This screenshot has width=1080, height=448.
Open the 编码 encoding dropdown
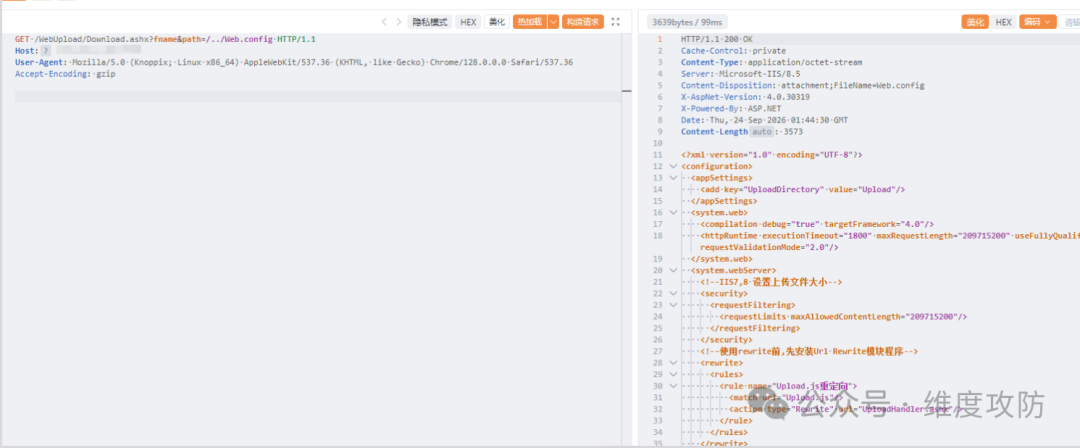[x=1037, y=22]
